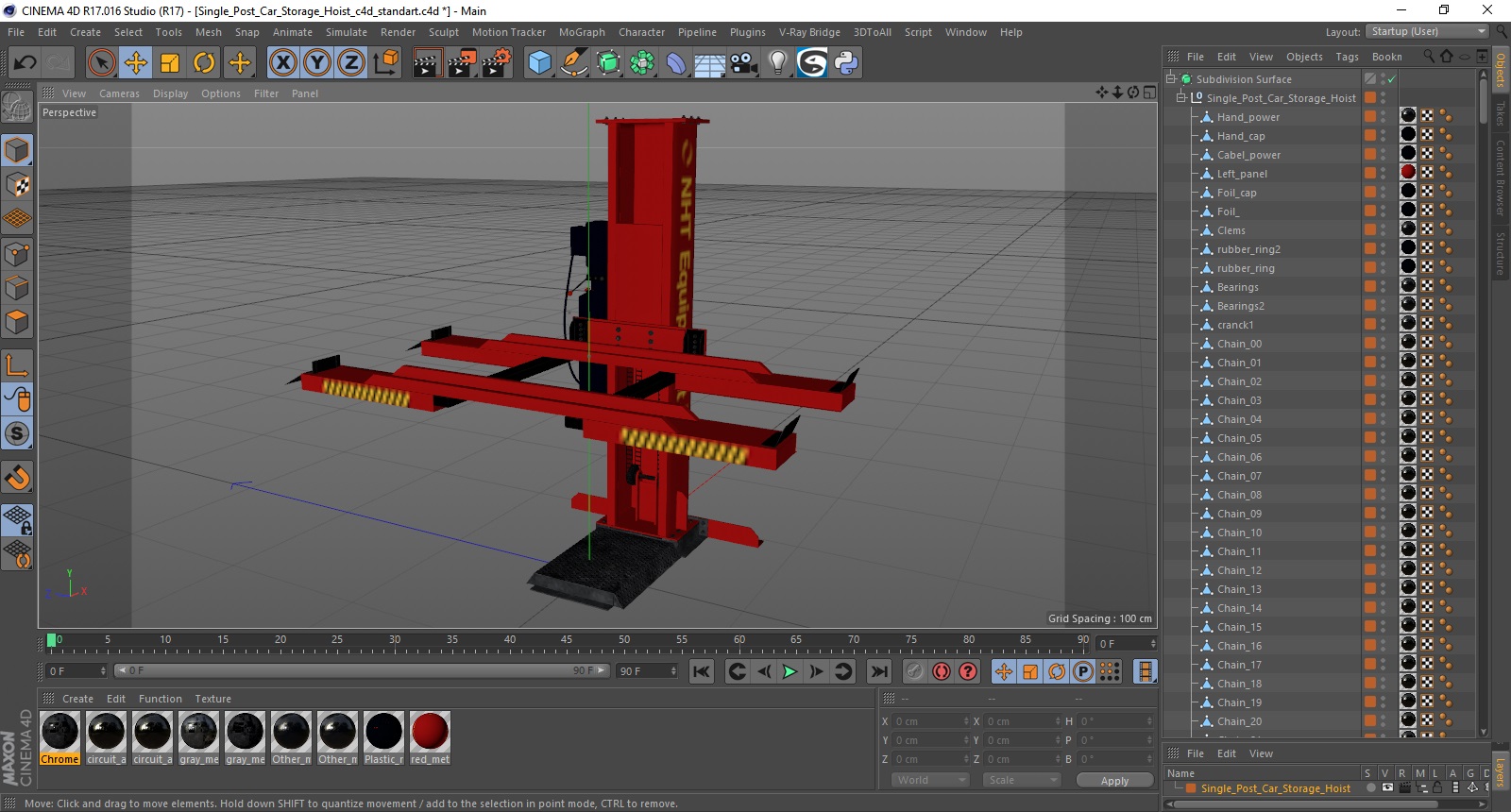
Task: Toggle X axis lock
Action: (x=282, y=63)
